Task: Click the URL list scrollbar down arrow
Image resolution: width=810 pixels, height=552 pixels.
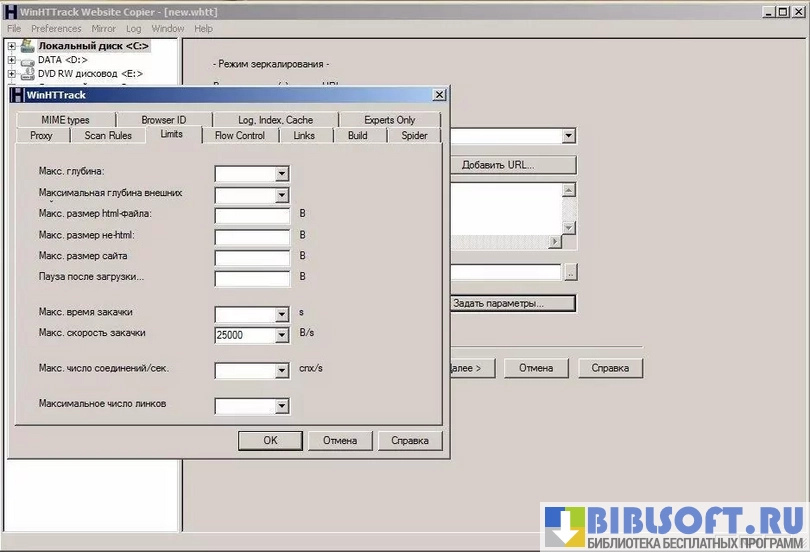Action: pyautogui.click(x=569, y=228)
